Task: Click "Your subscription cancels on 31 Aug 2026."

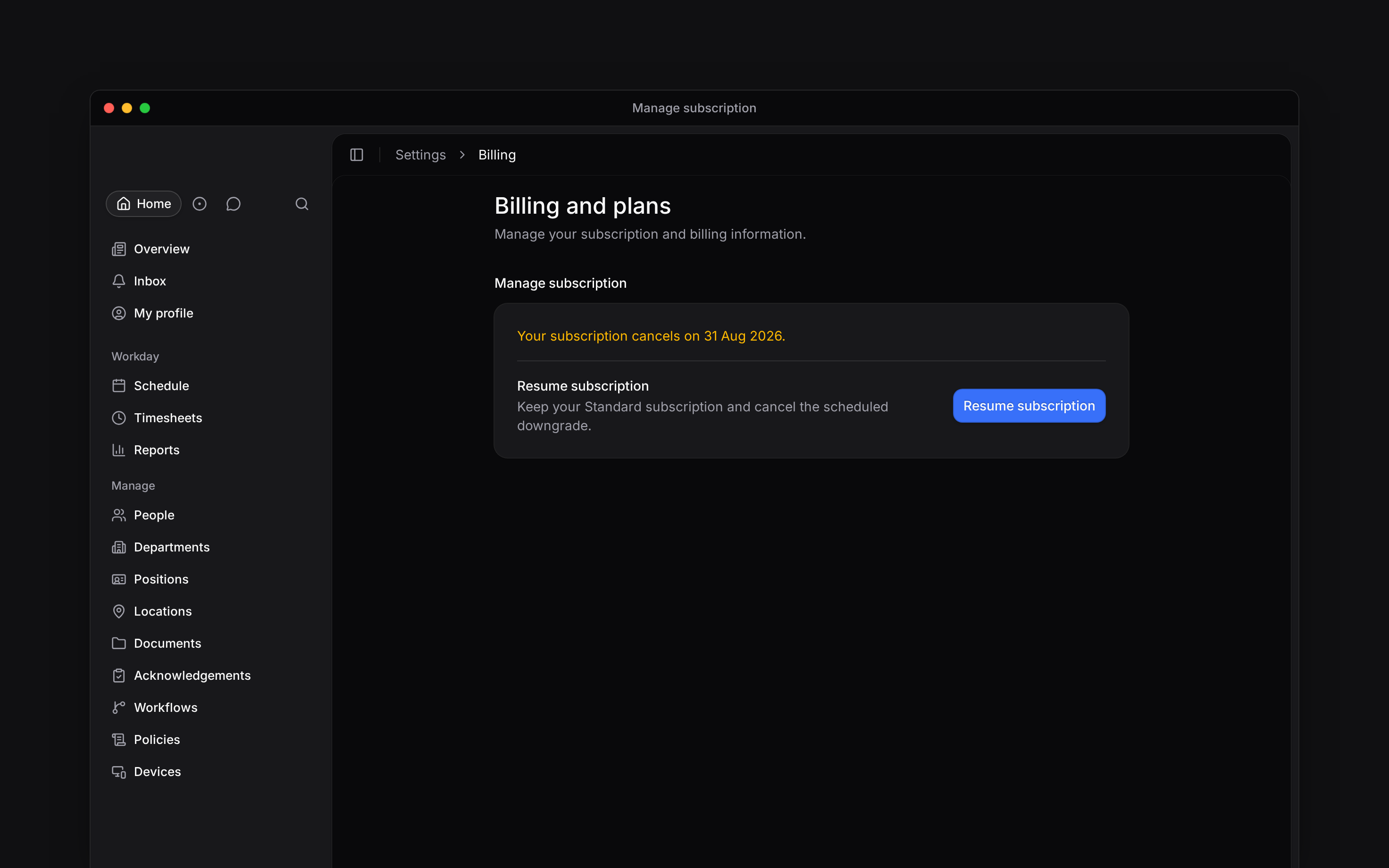Action: [x=651, y=336]
